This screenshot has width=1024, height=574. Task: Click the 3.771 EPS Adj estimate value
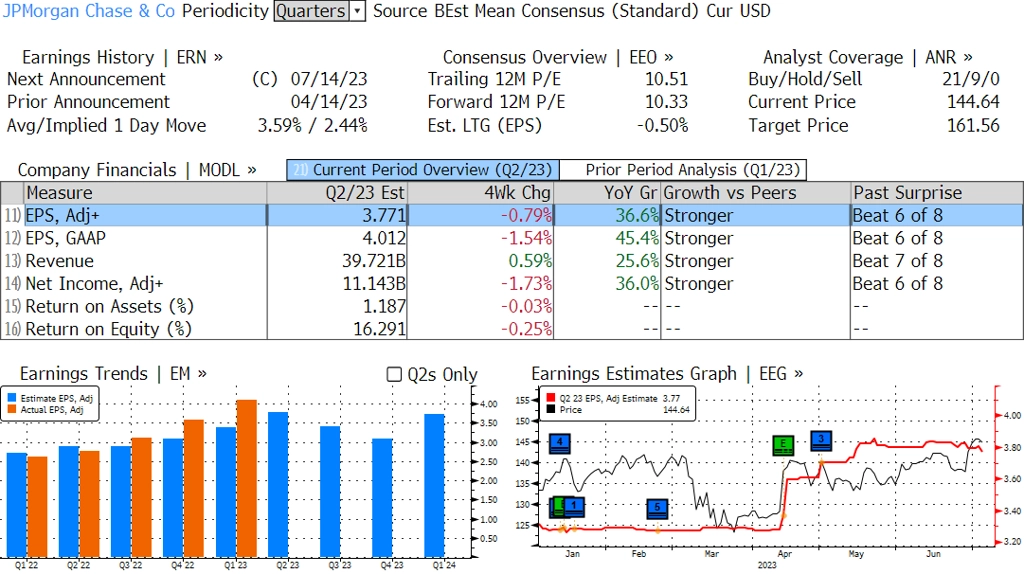point(384,215)
